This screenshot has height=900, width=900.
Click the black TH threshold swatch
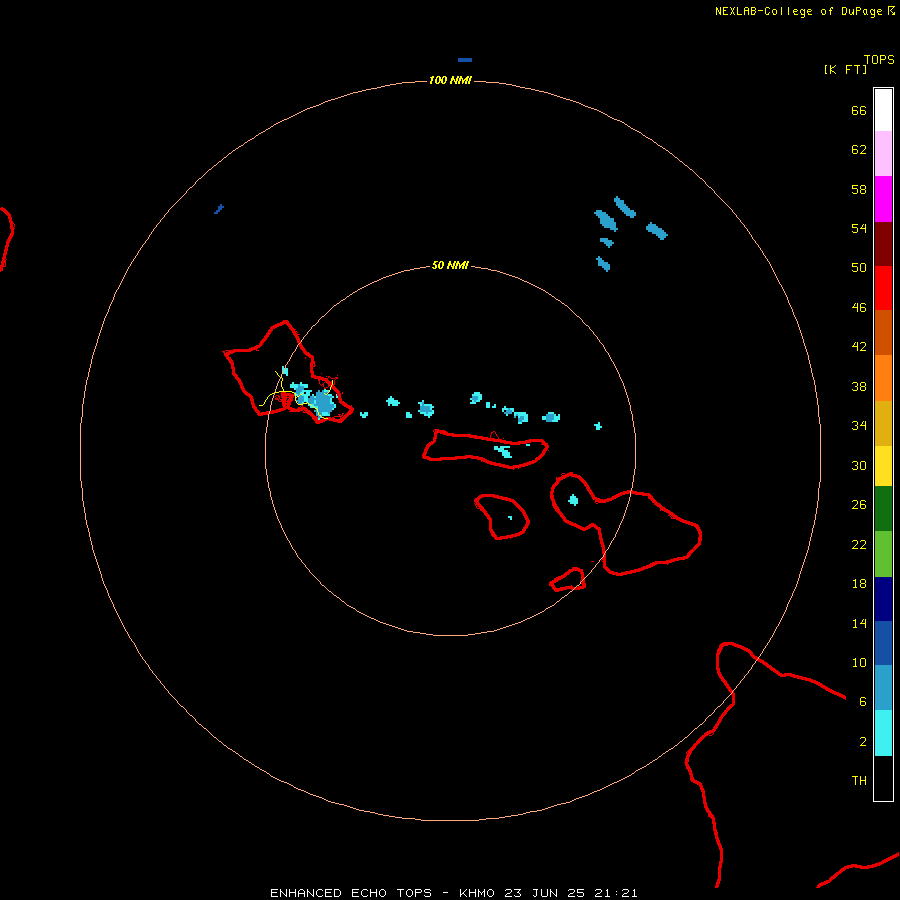click(883, 778)
